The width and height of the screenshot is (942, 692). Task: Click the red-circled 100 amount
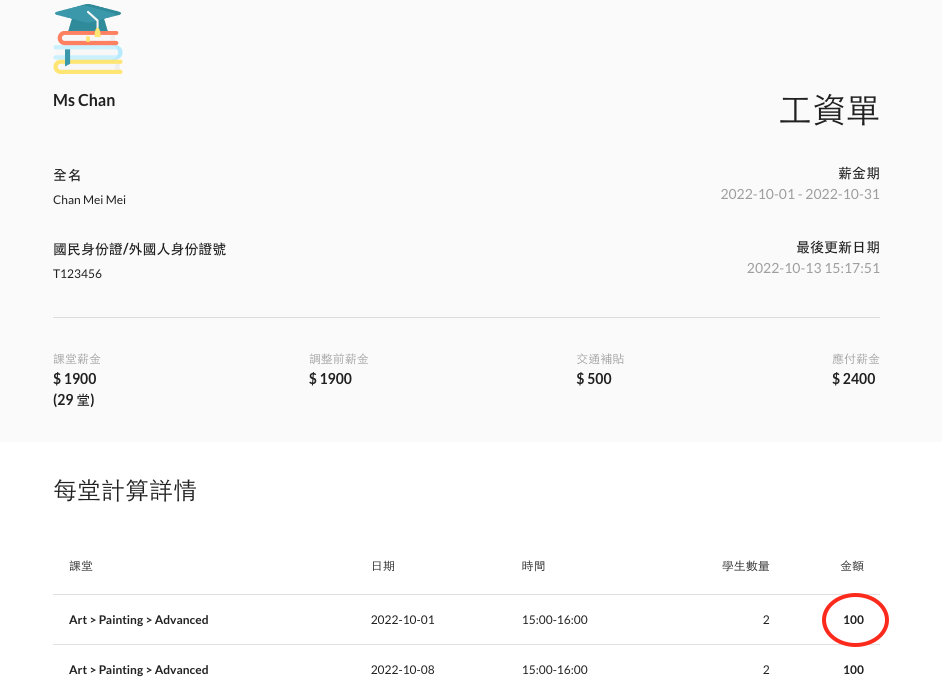(x=853, y=620)
